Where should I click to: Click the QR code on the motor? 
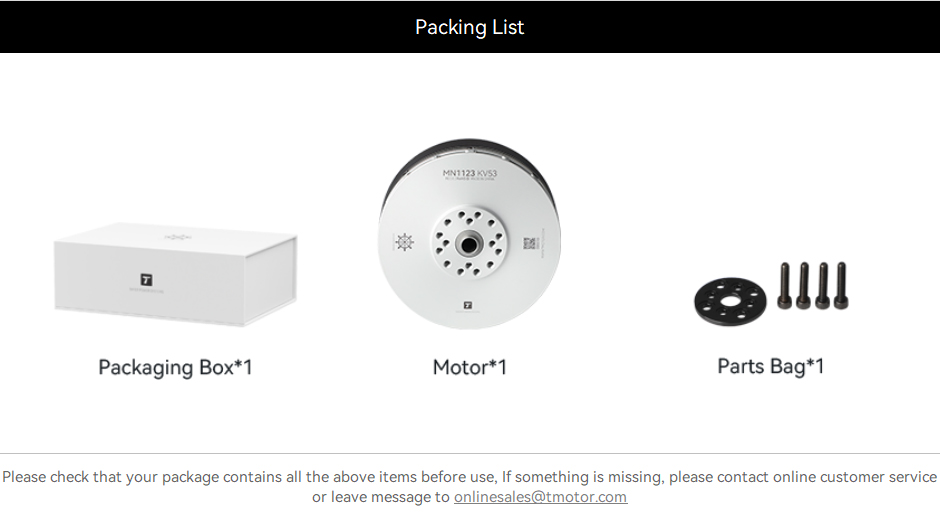pos(529,243)
